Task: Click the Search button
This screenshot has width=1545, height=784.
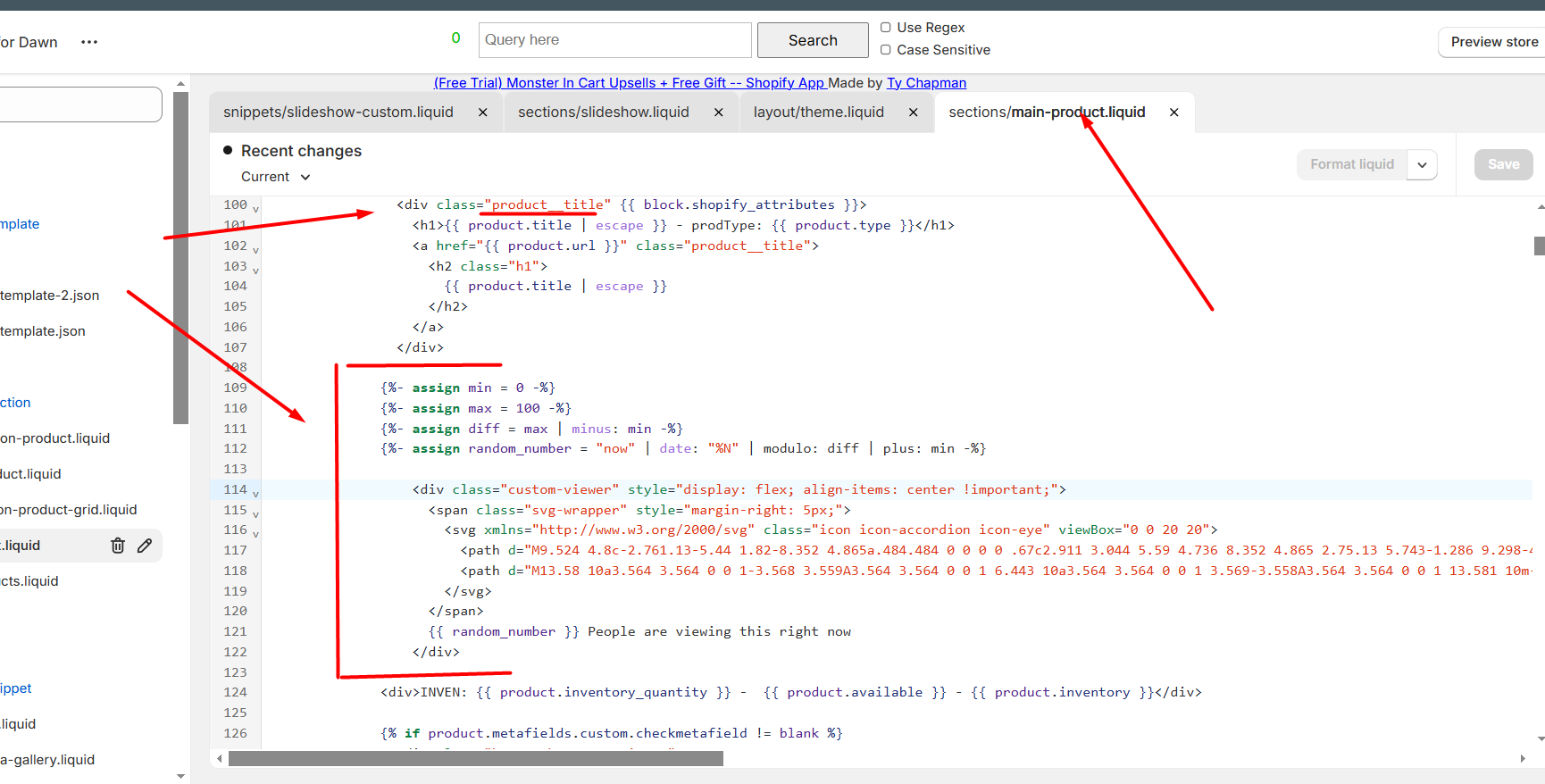Action: 813,40
